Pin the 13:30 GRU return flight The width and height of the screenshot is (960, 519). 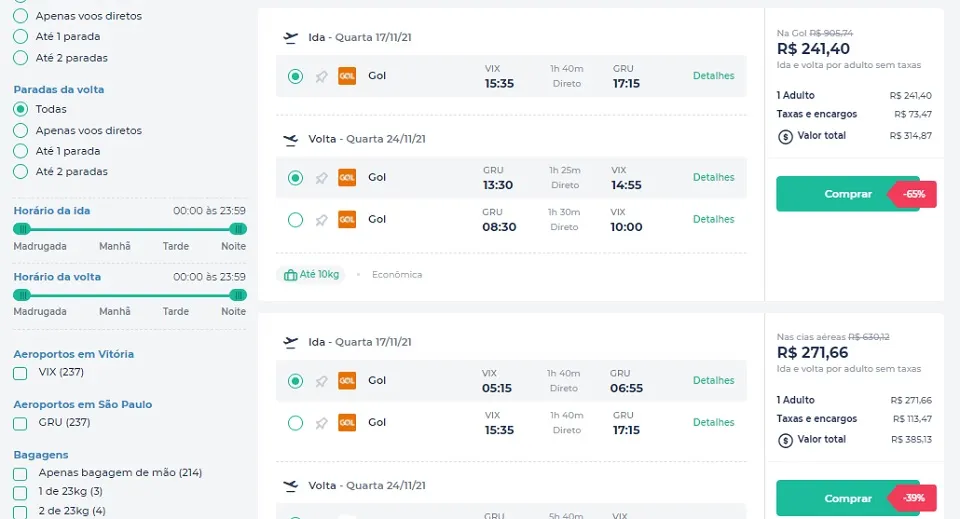tap(321, 178)
